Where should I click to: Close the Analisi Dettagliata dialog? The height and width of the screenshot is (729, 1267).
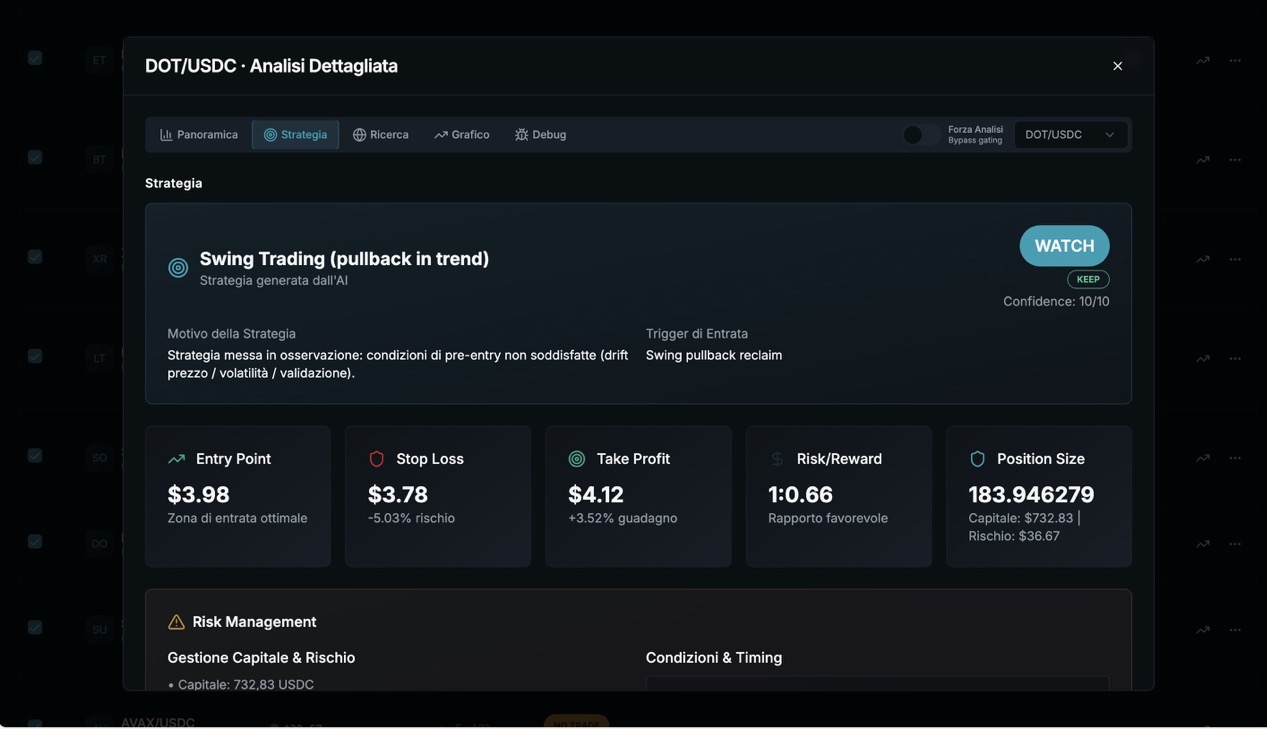tap(1118, 66)
